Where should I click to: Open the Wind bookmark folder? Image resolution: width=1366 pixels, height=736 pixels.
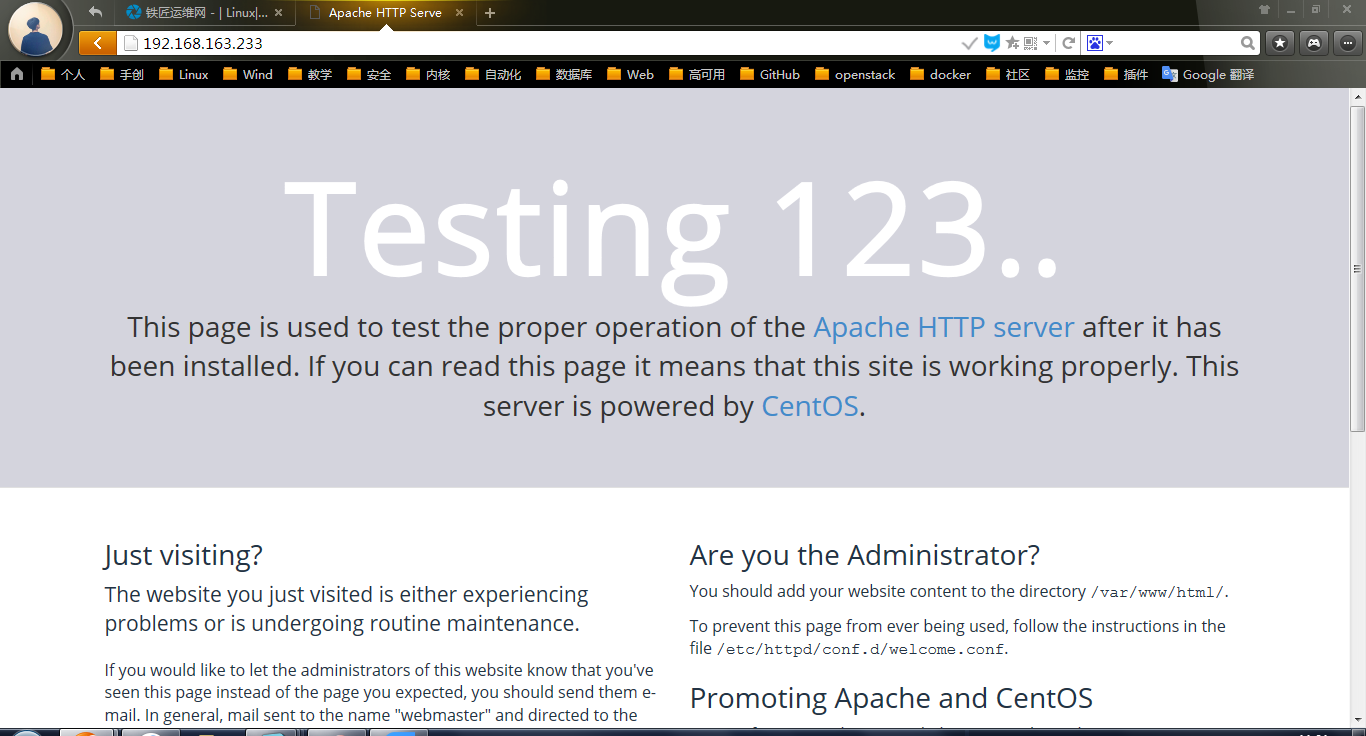pyautogui.click(x=248, y=74)
